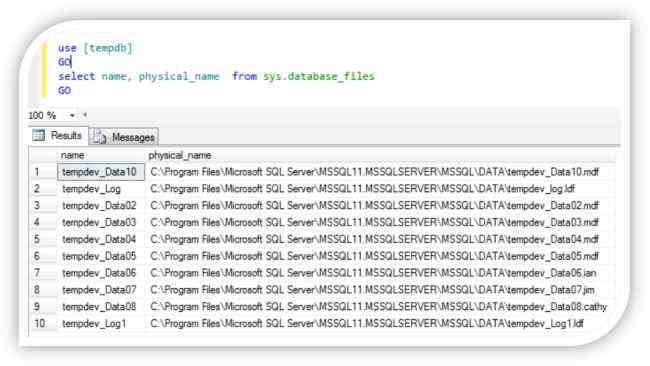This screenshot has height=366, width=650.
Task: Click the final GO line in editor
Action: click(x=64, y=90)
